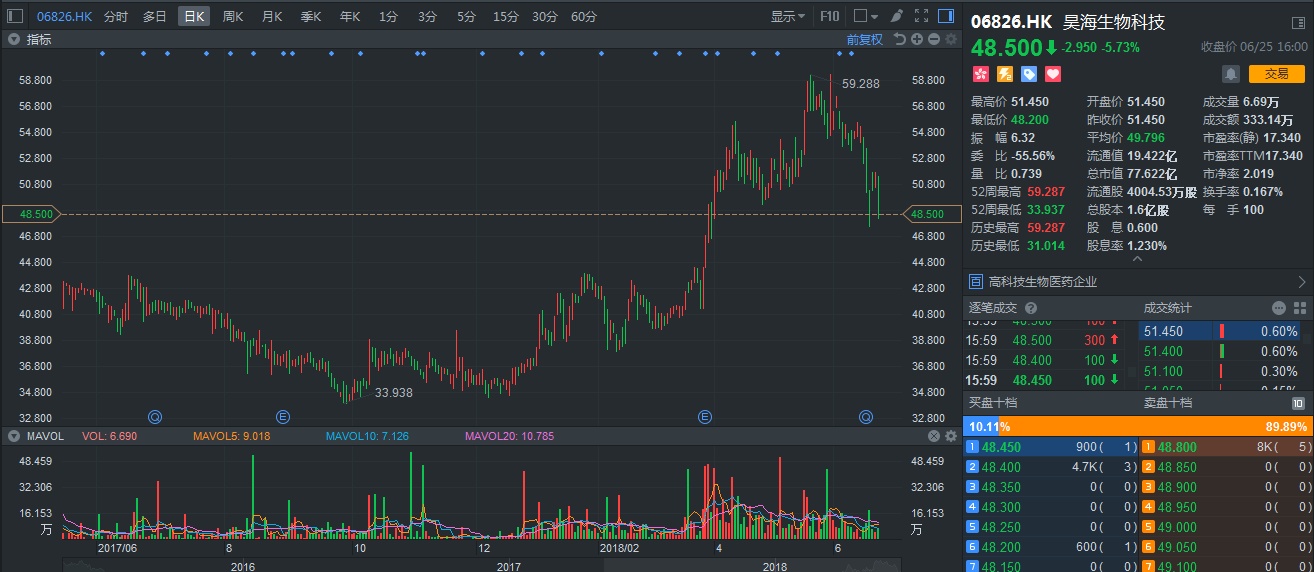1314x572 pixels.
Task: Expand the MAVOL indicator dropdown
Action: pyautogui.click(x=14, y=436)
